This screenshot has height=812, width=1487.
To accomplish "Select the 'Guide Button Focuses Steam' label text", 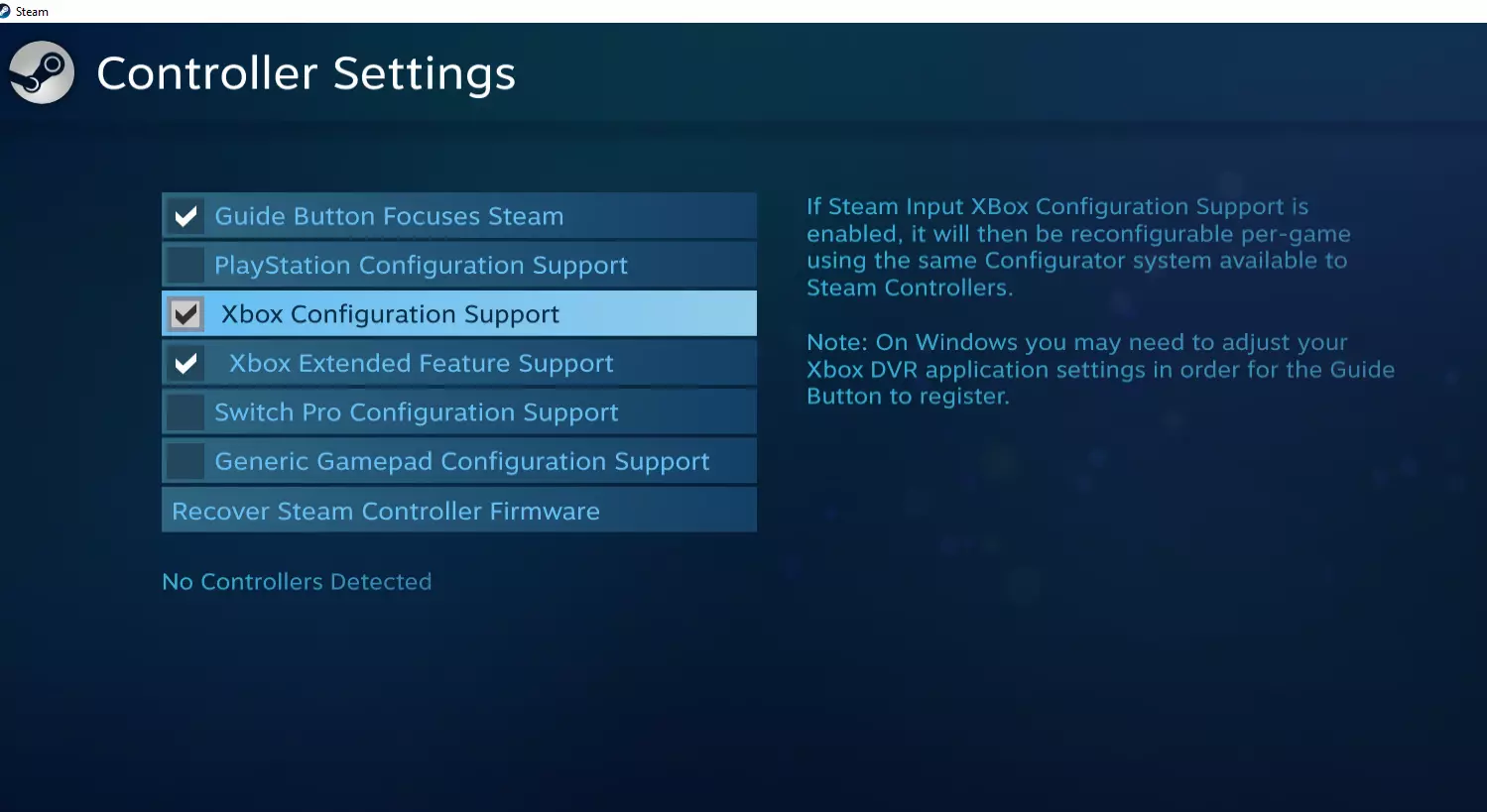I will pos(389,216).
